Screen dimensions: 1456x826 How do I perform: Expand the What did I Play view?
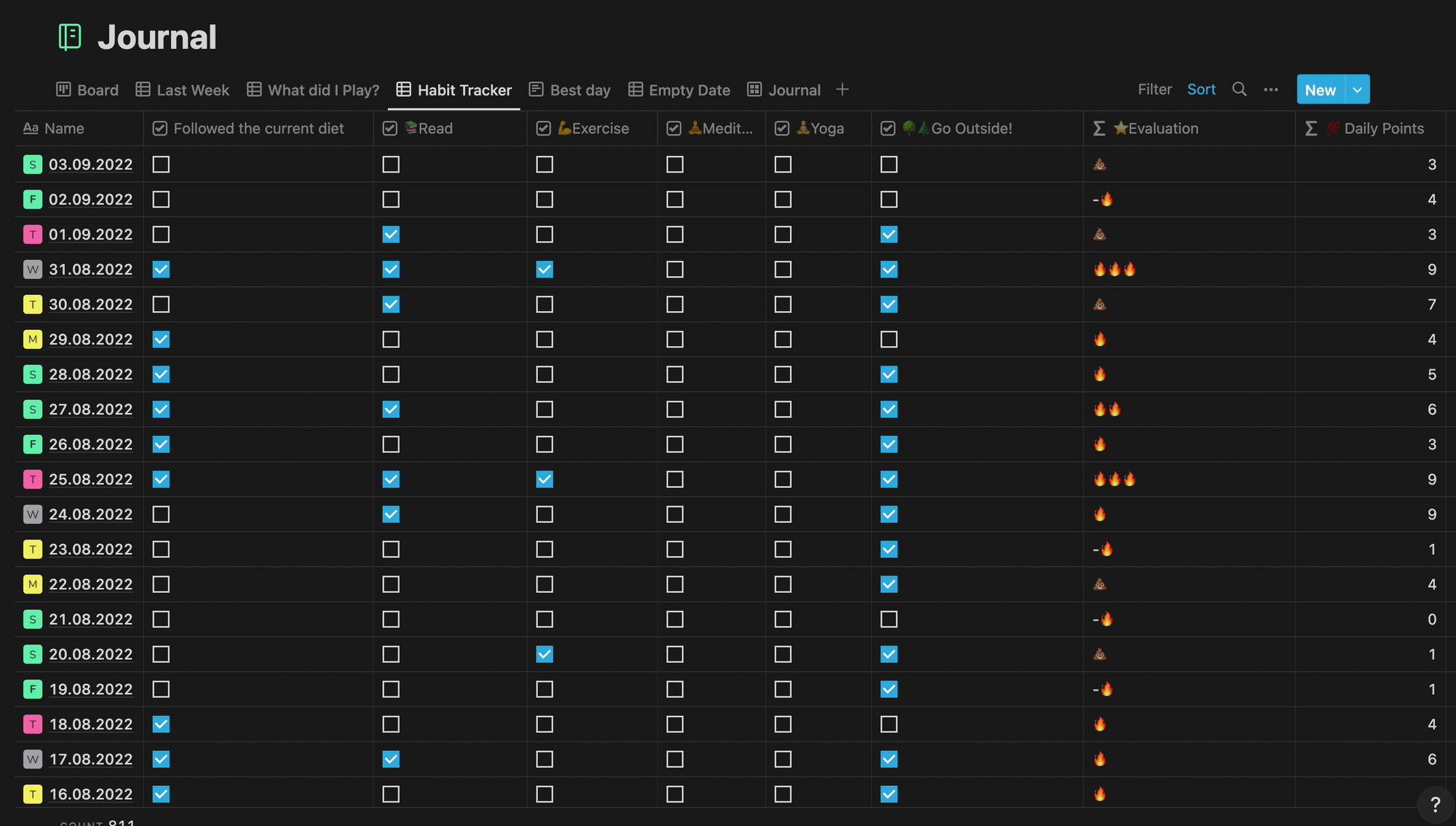[x=322, y=89]
